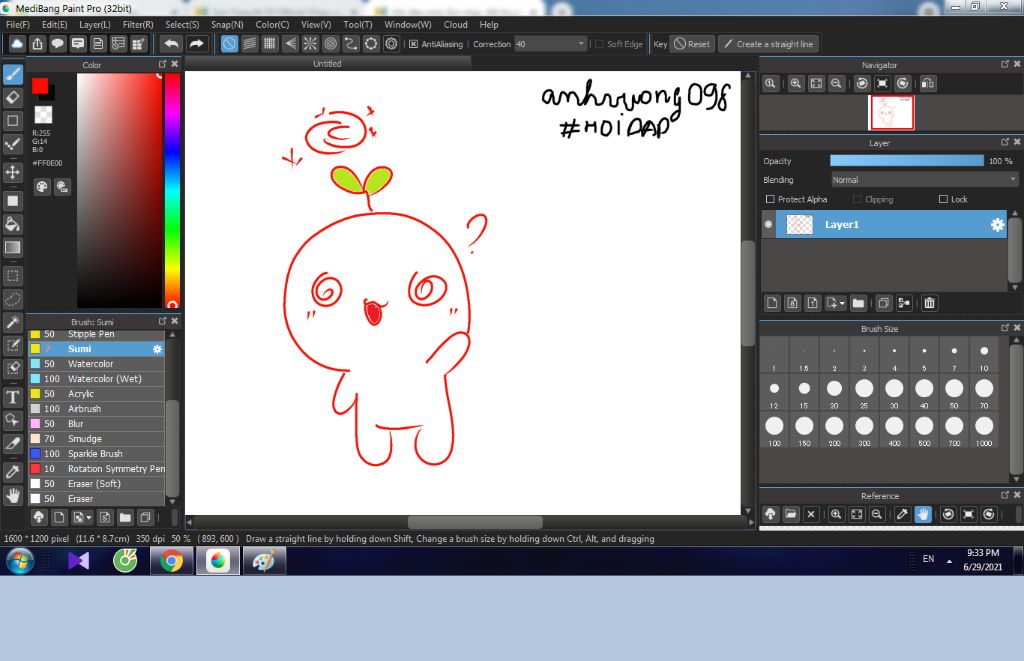Zoom in using Navigator panel icon
The image size is (1024, 661).
(x=795, y=84)
